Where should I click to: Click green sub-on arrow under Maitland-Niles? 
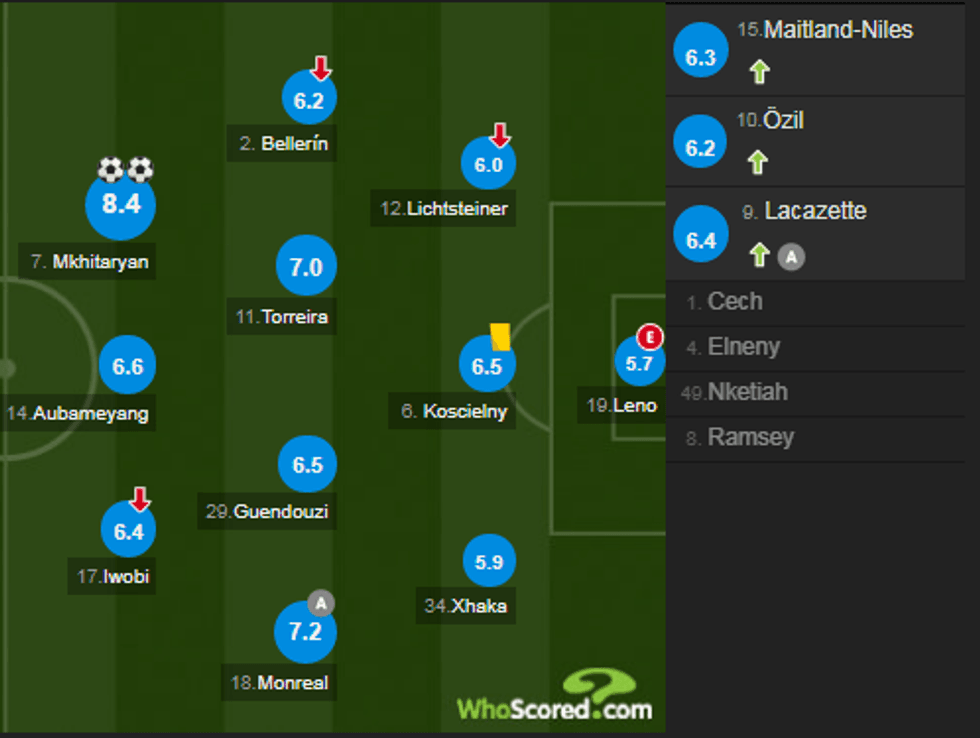click(x=759, y=72)
